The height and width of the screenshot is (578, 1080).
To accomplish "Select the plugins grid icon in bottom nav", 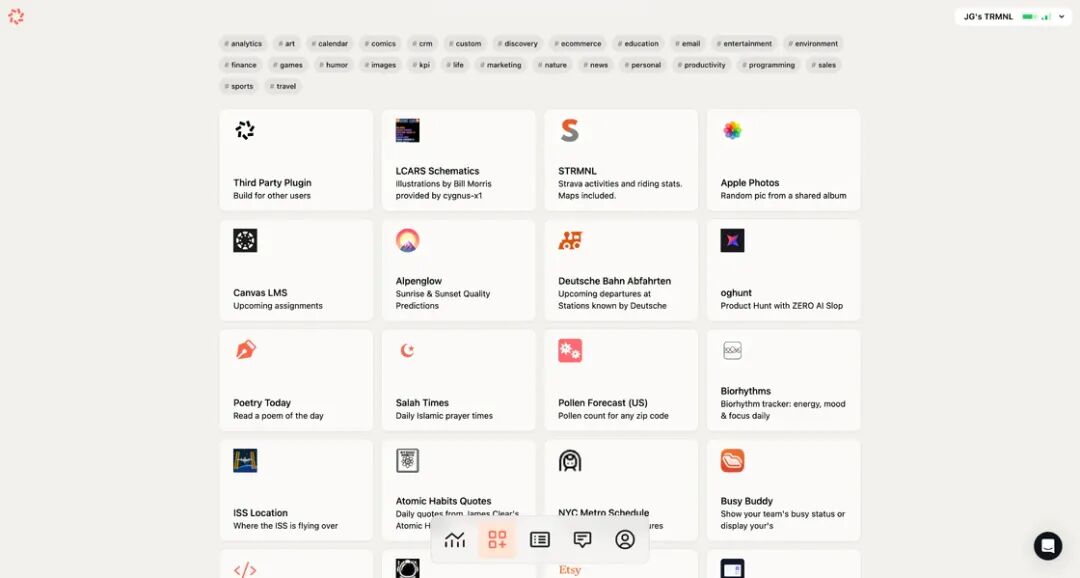I will point(497,539).
